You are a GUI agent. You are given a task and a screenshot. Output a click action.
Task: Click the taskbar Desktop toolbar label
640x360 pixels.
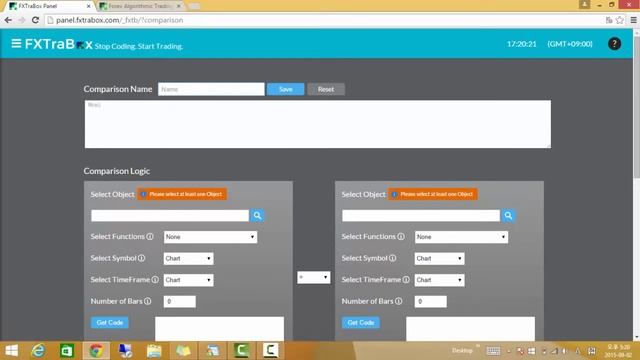pyautogui.click(x=462, y=351)
